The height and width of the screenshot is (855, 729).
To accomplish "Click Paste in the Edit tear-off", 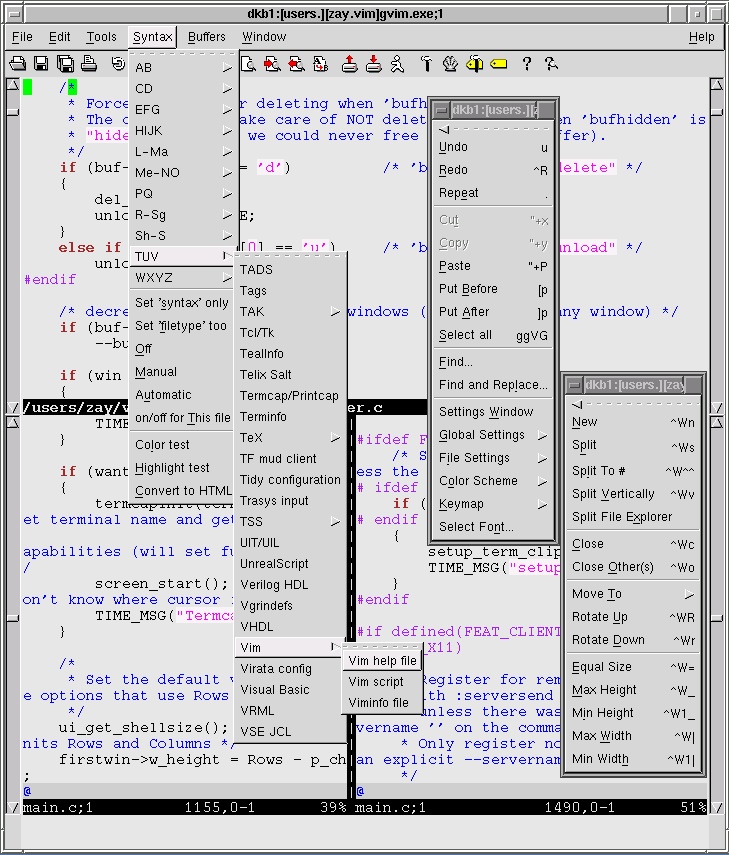I will pos(493,266).
